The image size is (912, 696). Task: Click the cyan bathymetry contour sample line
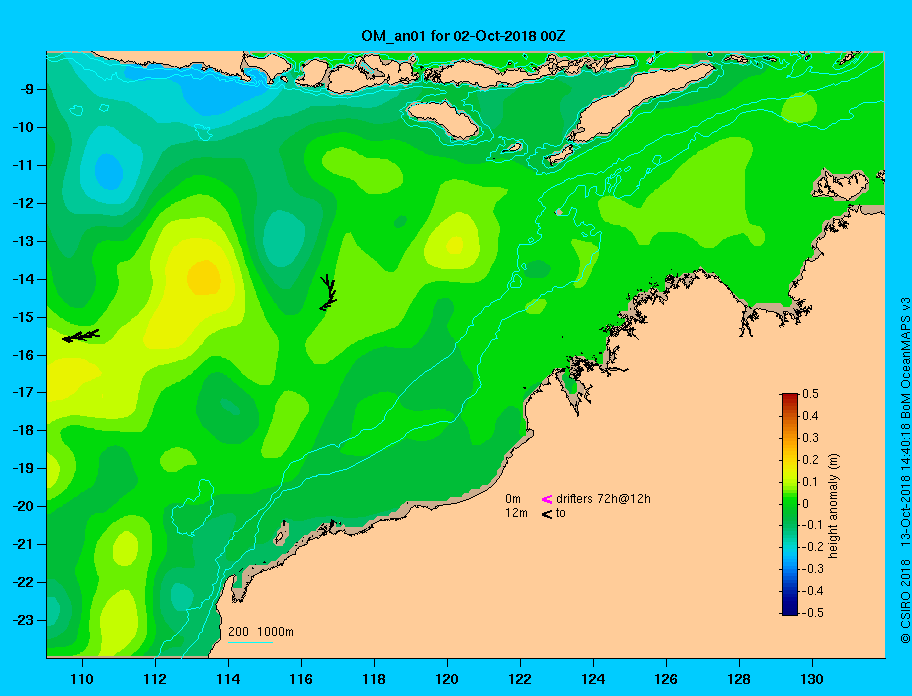click(x=250, y=643)
